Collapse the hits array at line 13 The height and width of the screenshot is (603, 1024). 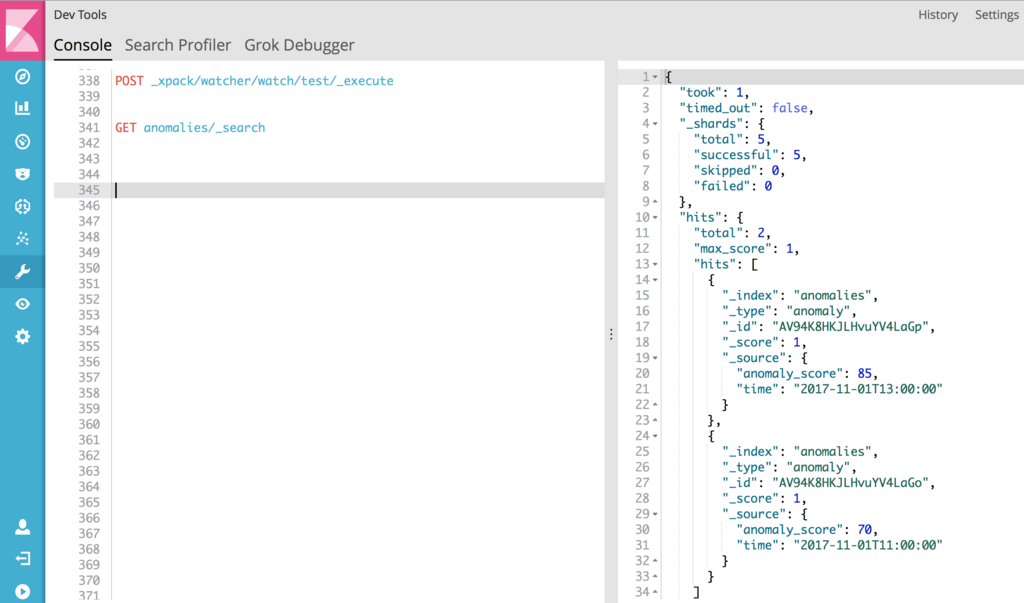pos(655,265)
